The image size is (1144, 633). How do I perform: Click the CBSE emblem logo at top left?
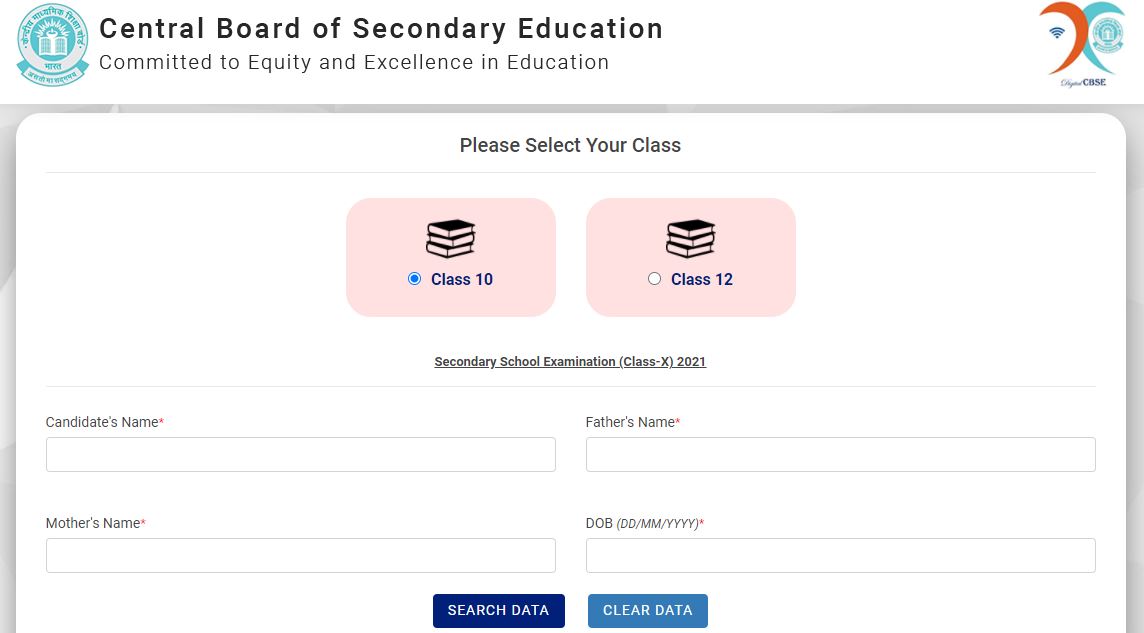pyautogui.click(x=53, y=45)
